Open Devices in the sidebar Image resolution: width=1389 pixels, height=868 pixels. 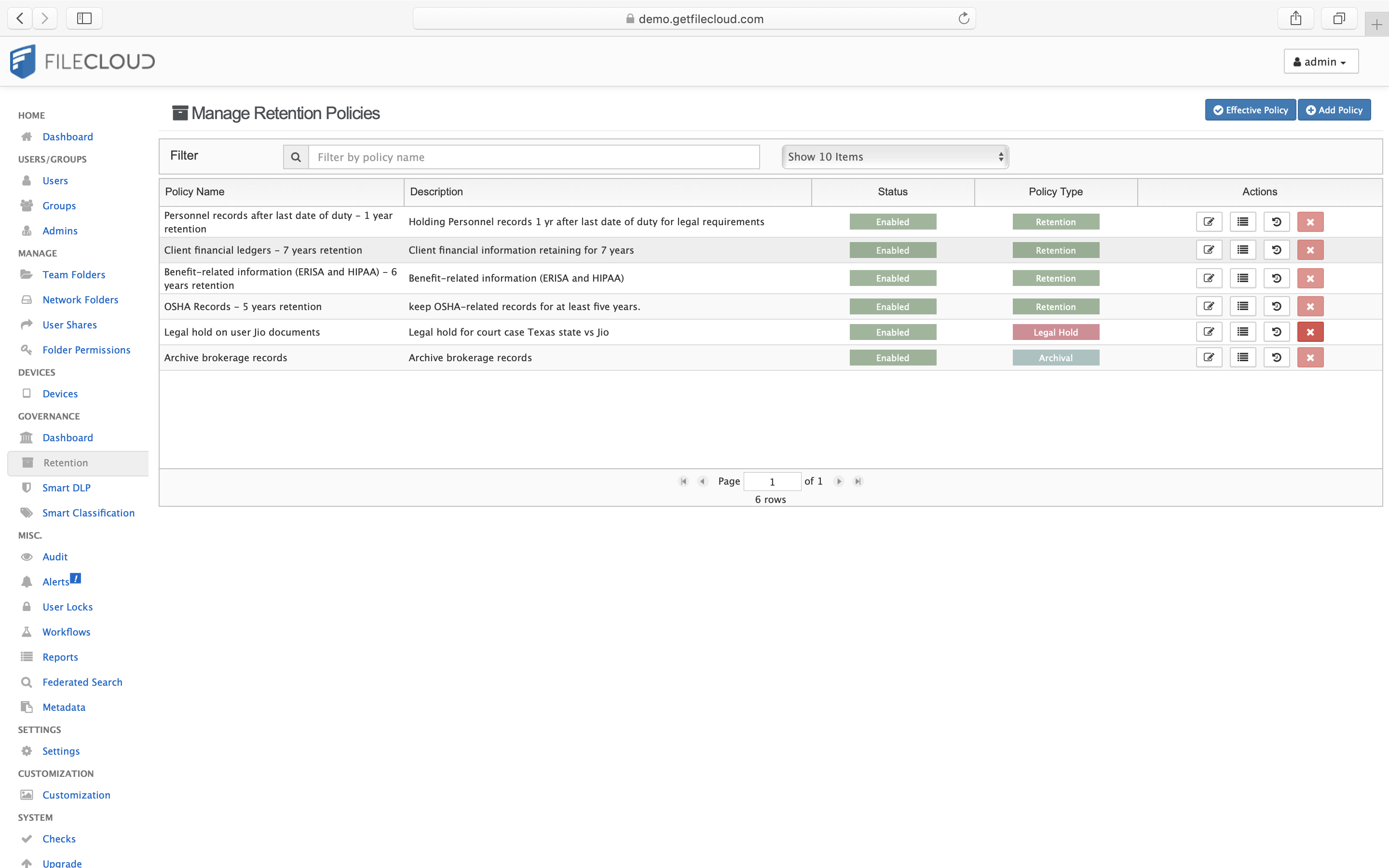(x=60, y=394)
